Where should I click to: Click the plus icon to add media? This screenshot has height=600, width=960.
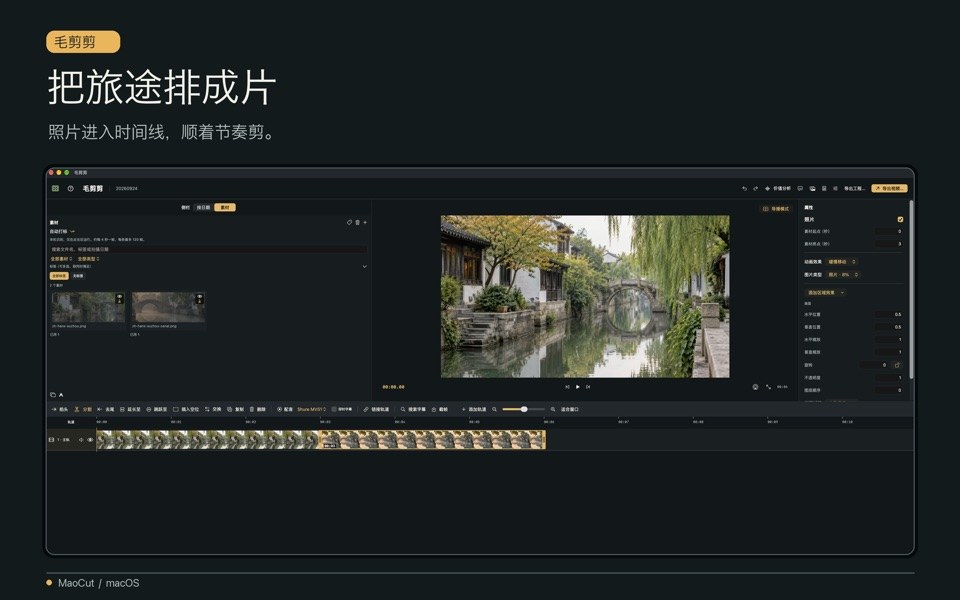pos(365,222)
